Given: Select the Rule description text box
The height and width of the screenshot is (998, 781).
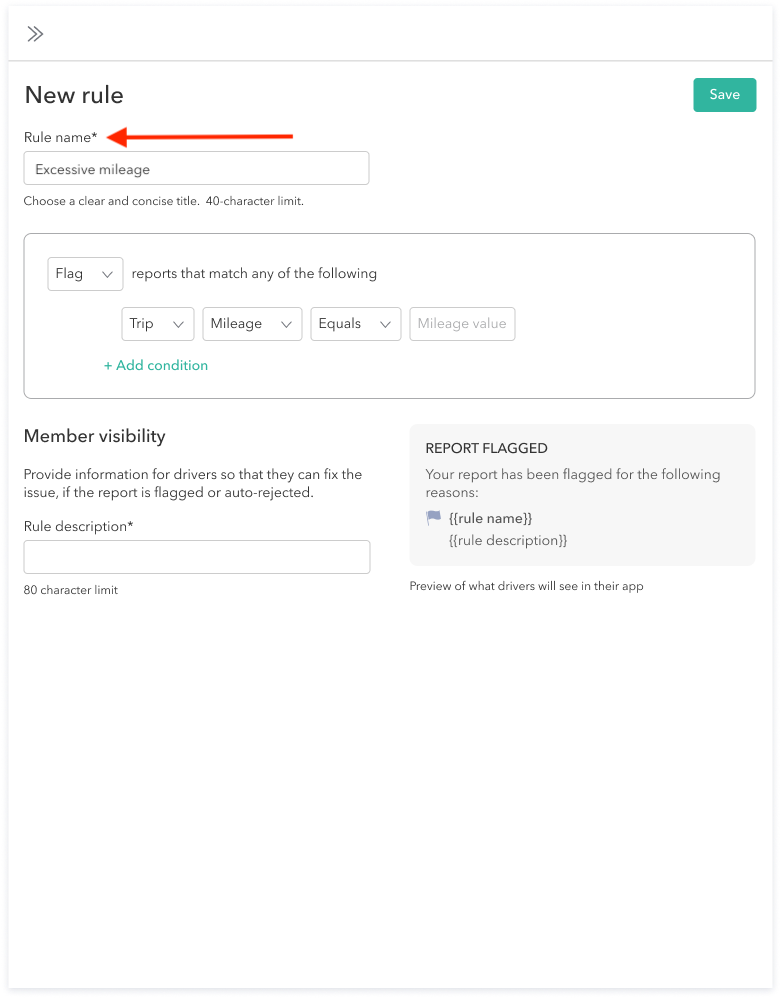Looking at the screenshot, I should click(196, 557).
